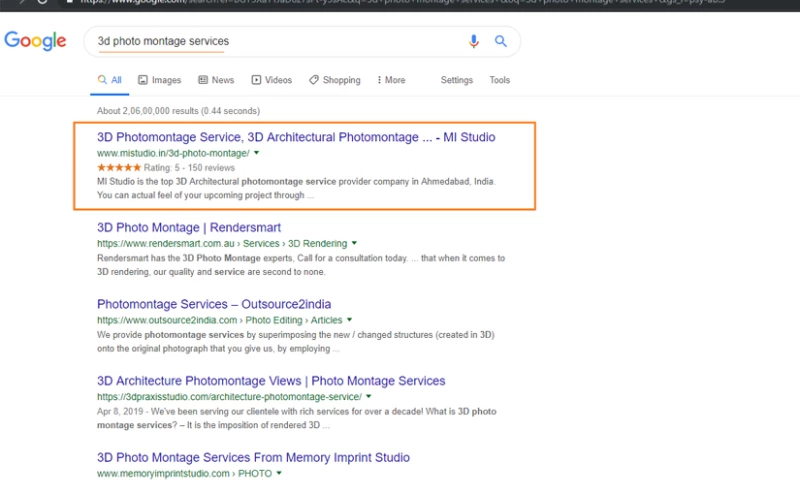Click the browser reload icon

click(42, 2)
